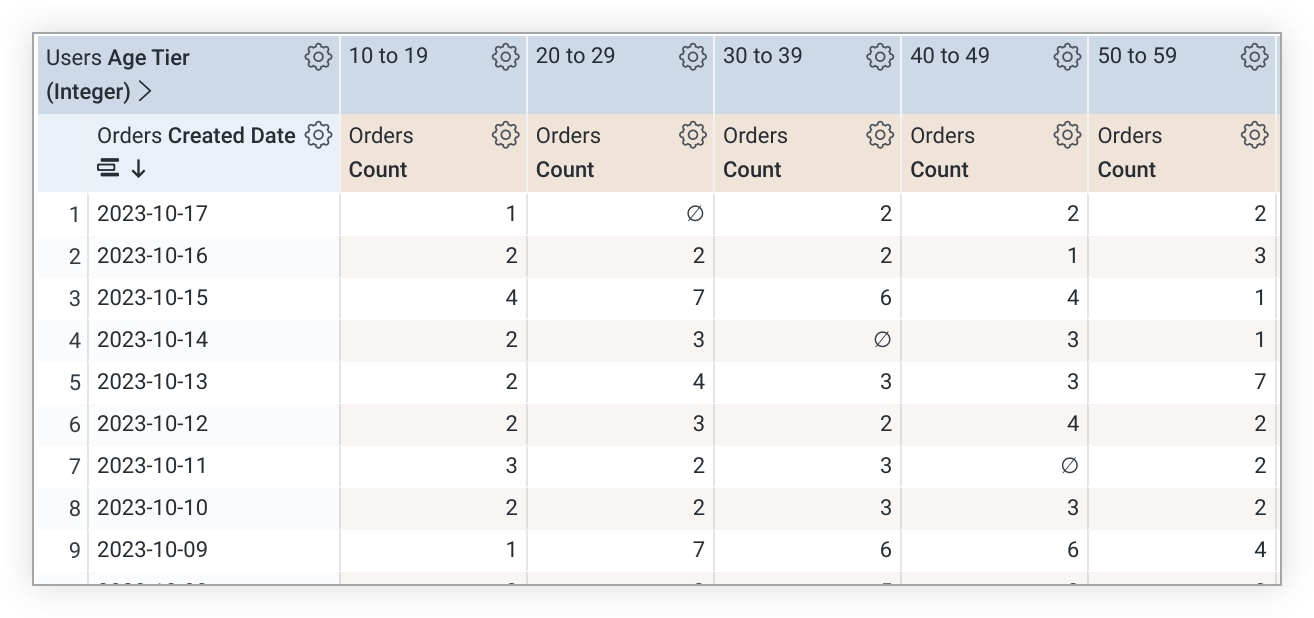
Task: Select the 2023-10-15 date cell
Action: click(x=152, y=298)
